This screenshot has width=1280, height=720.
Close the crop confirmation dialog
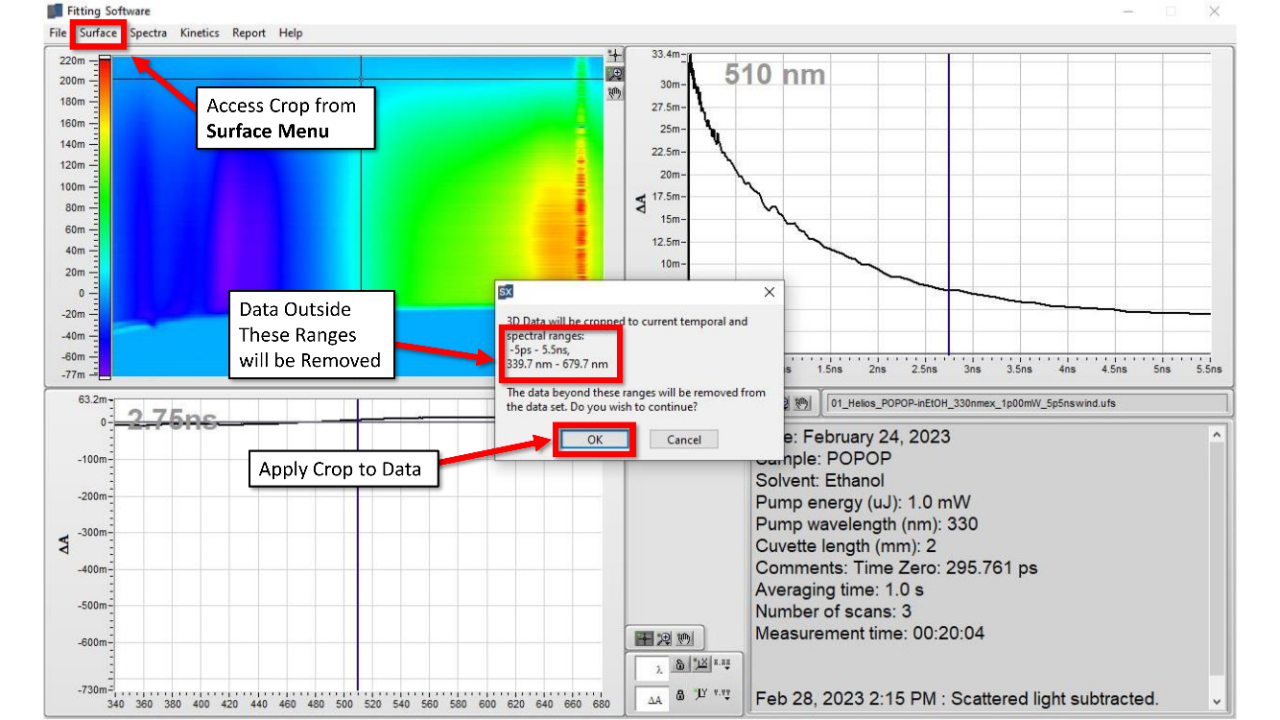click(x=769, y=292)
